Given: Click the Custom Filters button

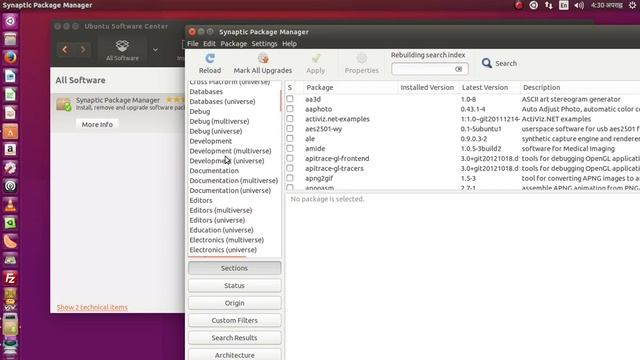Looking at the screenshot, I should coord(234,320).
